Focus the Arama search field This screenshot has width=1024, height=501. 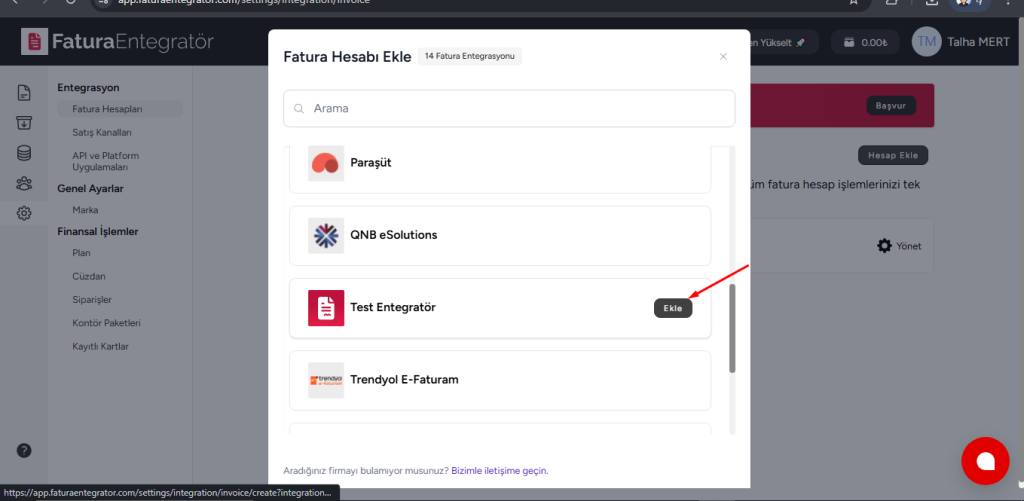coord(509,108)
